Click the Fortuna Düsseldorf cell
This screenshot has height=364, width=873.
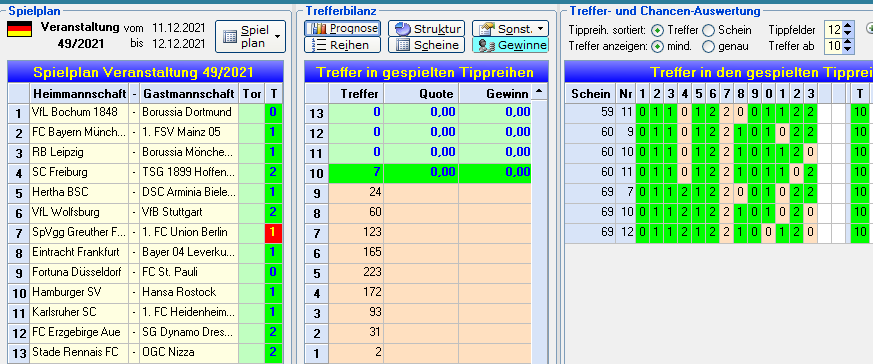pos(80,273)
